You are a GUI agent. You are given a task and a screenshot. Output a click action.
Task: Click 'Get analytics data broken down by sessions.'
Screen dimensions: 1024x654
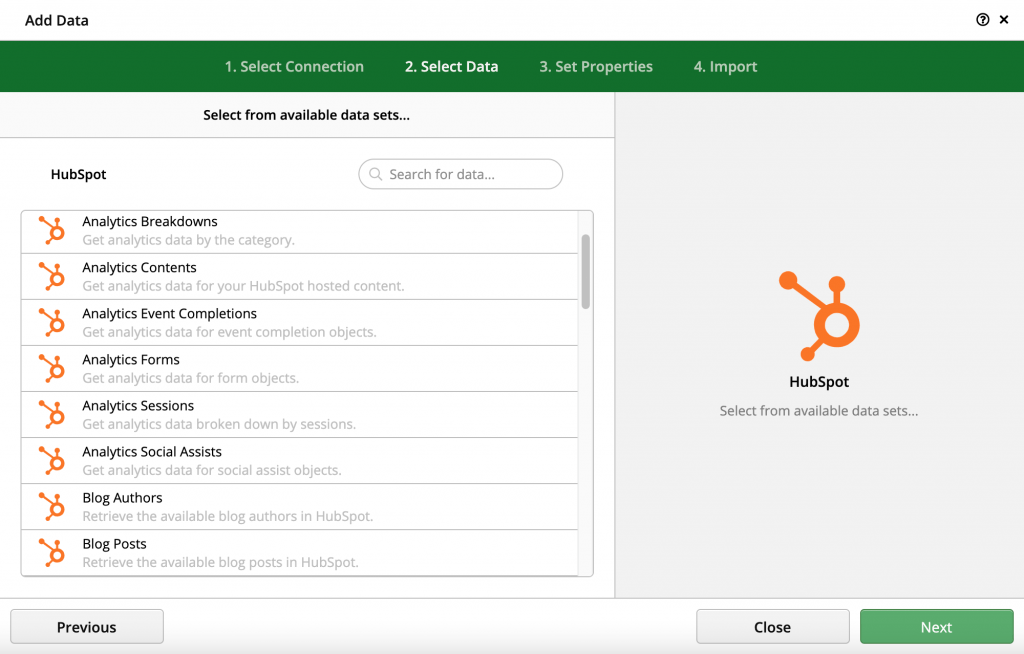219,424
